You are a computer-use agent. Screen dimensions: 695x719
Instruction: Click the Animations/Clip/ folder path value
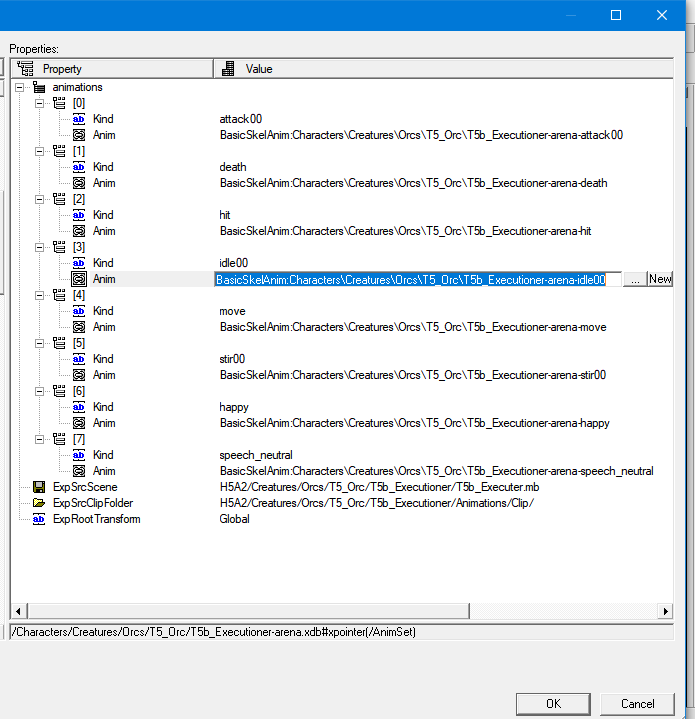pos(377,503)
